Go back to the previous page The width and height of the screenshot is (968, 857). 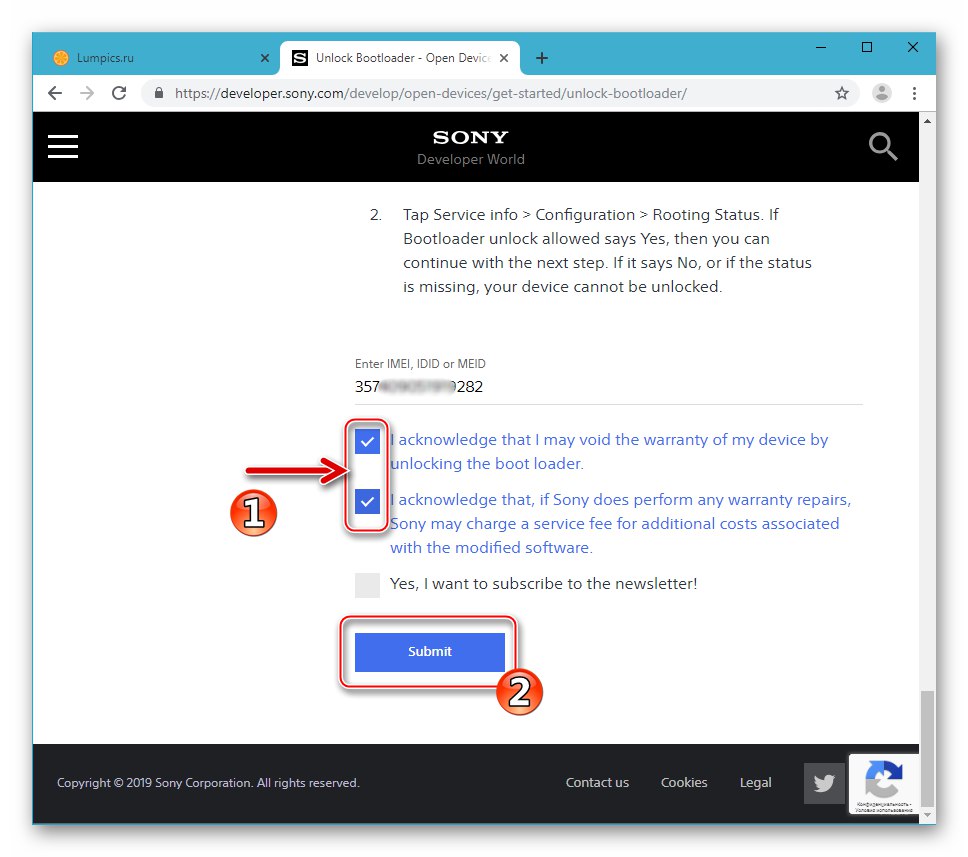(x=55, y=93)
